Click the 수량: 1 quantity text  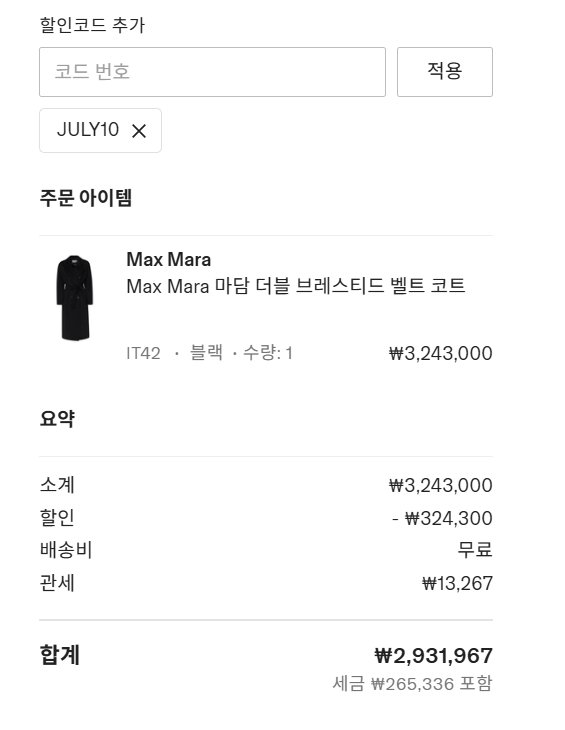pyautogui.click(x=268, y=352)
